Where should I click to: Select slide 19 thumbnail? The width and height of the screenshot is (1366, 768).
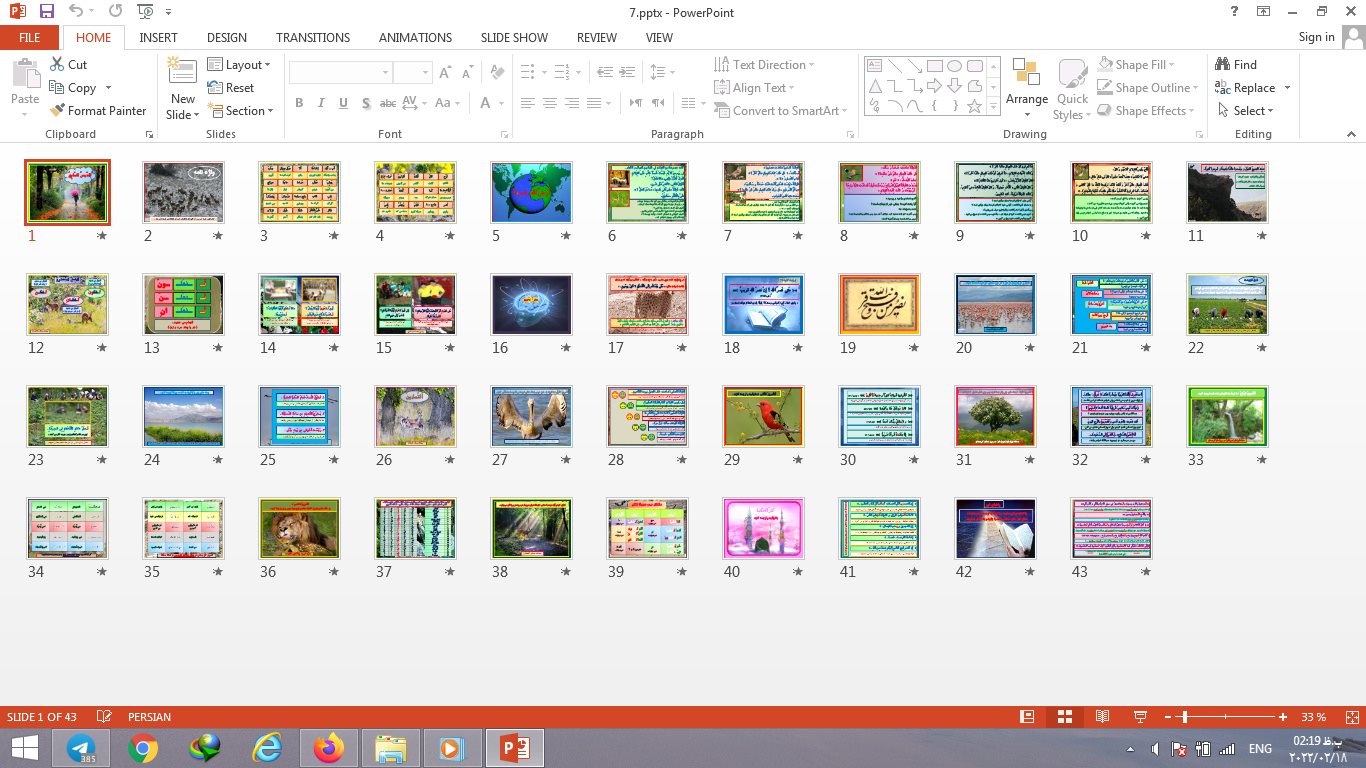point(879,305)
